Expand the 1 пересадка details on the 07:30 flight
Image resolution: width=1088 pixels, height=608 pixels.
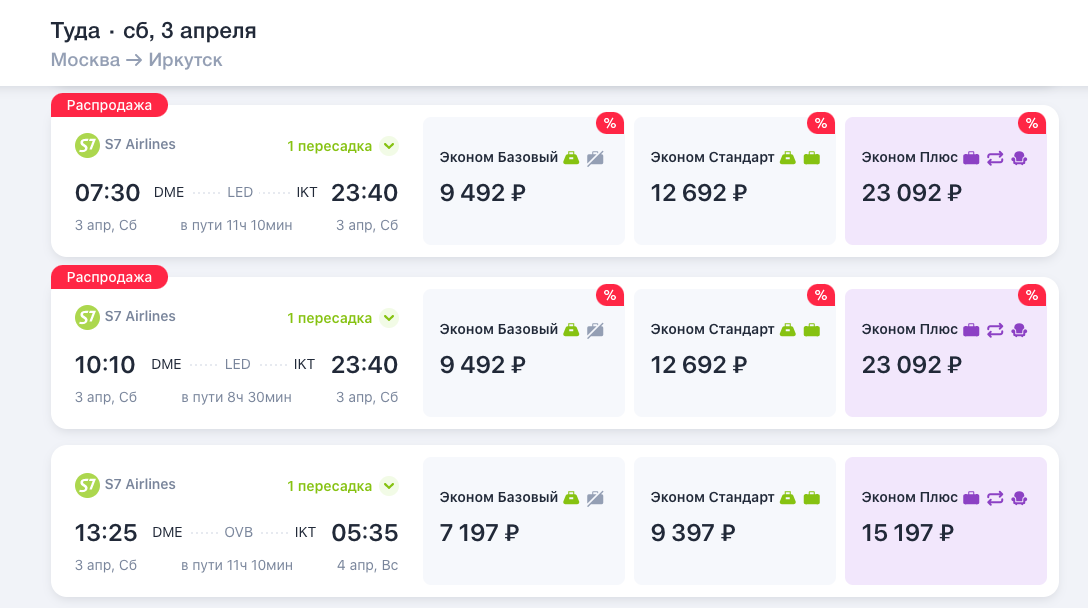(340, 144)
